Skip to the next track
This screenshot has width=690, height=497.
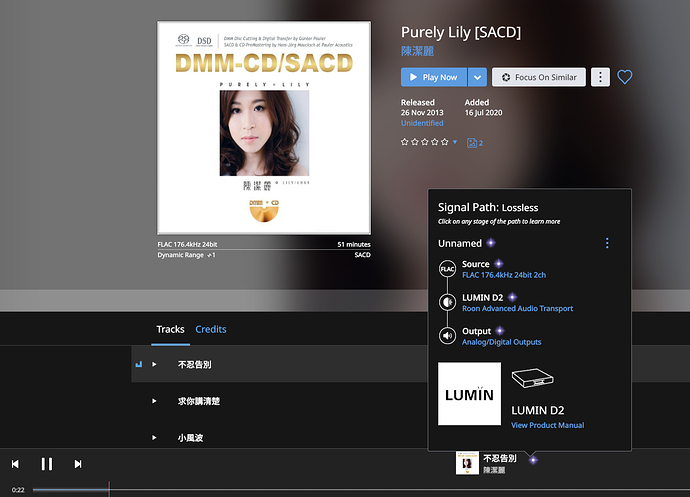[78, 464]
